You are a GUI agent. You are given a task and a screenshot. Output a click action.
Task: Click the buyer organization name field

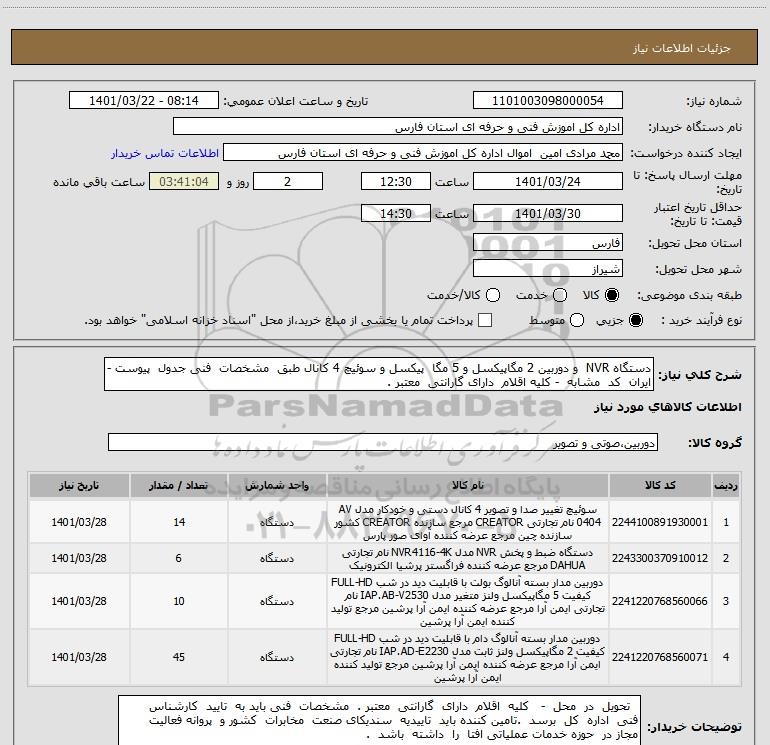click(398, 127)
